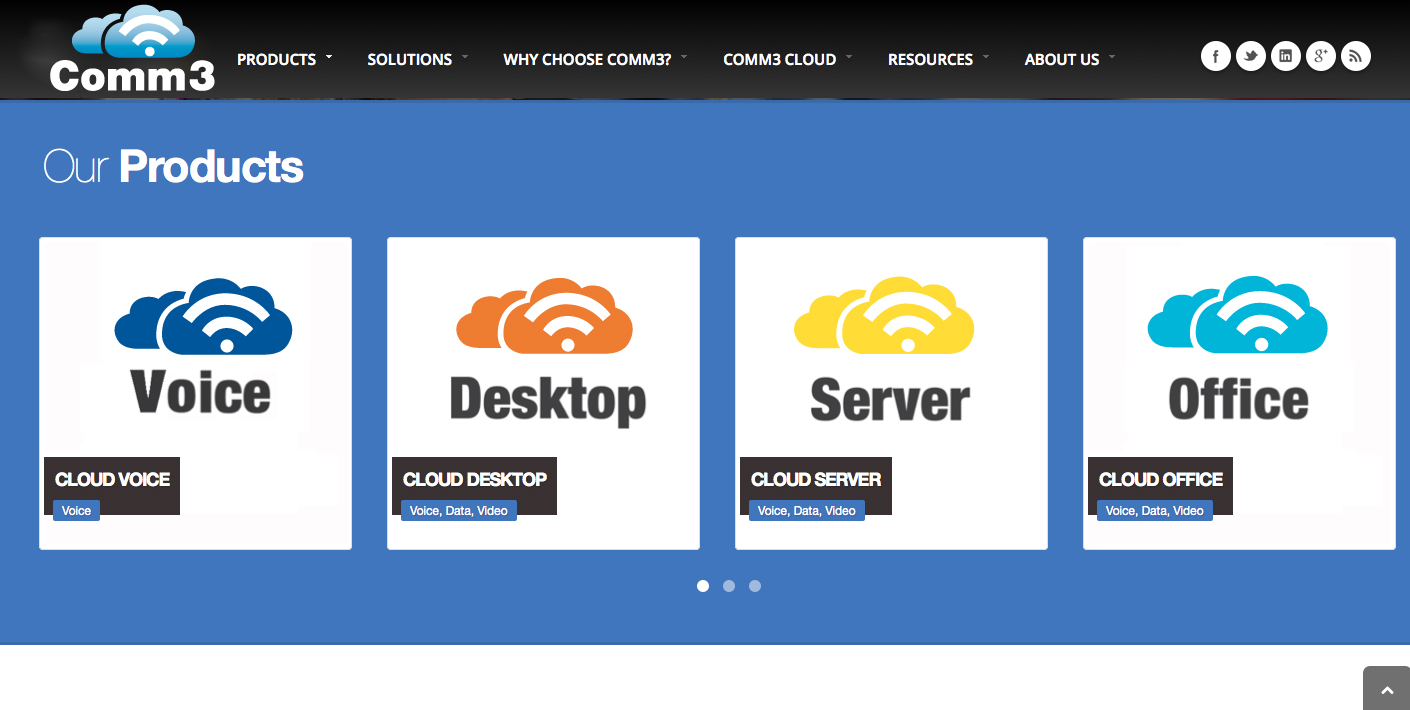The height and width of the screenshot is (710, 1410).
Task: Expand the Resources dropdown arrow
Action: pyautogui.click(x=986, y=57)
